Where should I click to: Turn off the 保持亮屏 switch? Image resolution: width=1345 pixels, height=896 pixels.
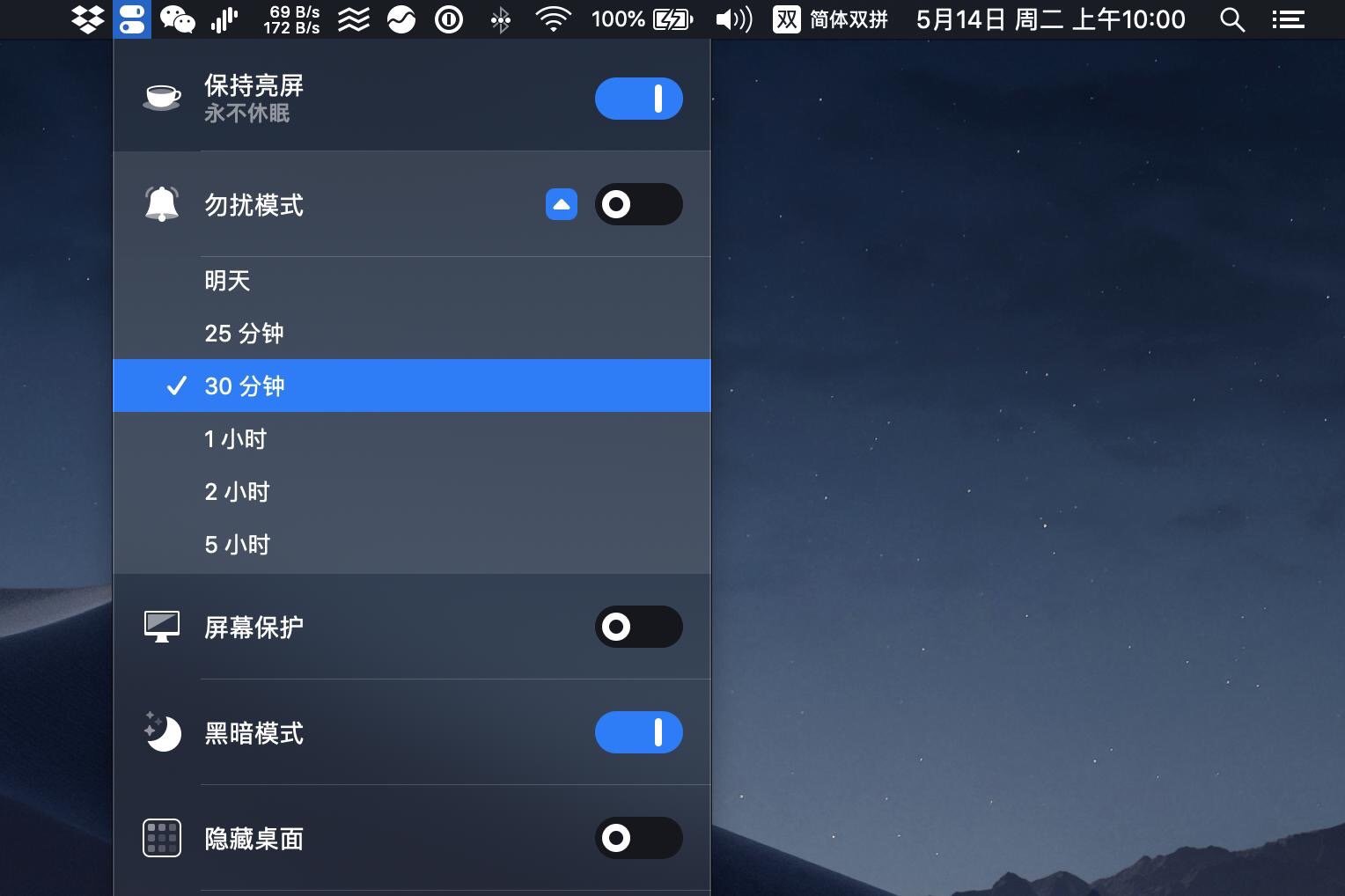point(639,99)
